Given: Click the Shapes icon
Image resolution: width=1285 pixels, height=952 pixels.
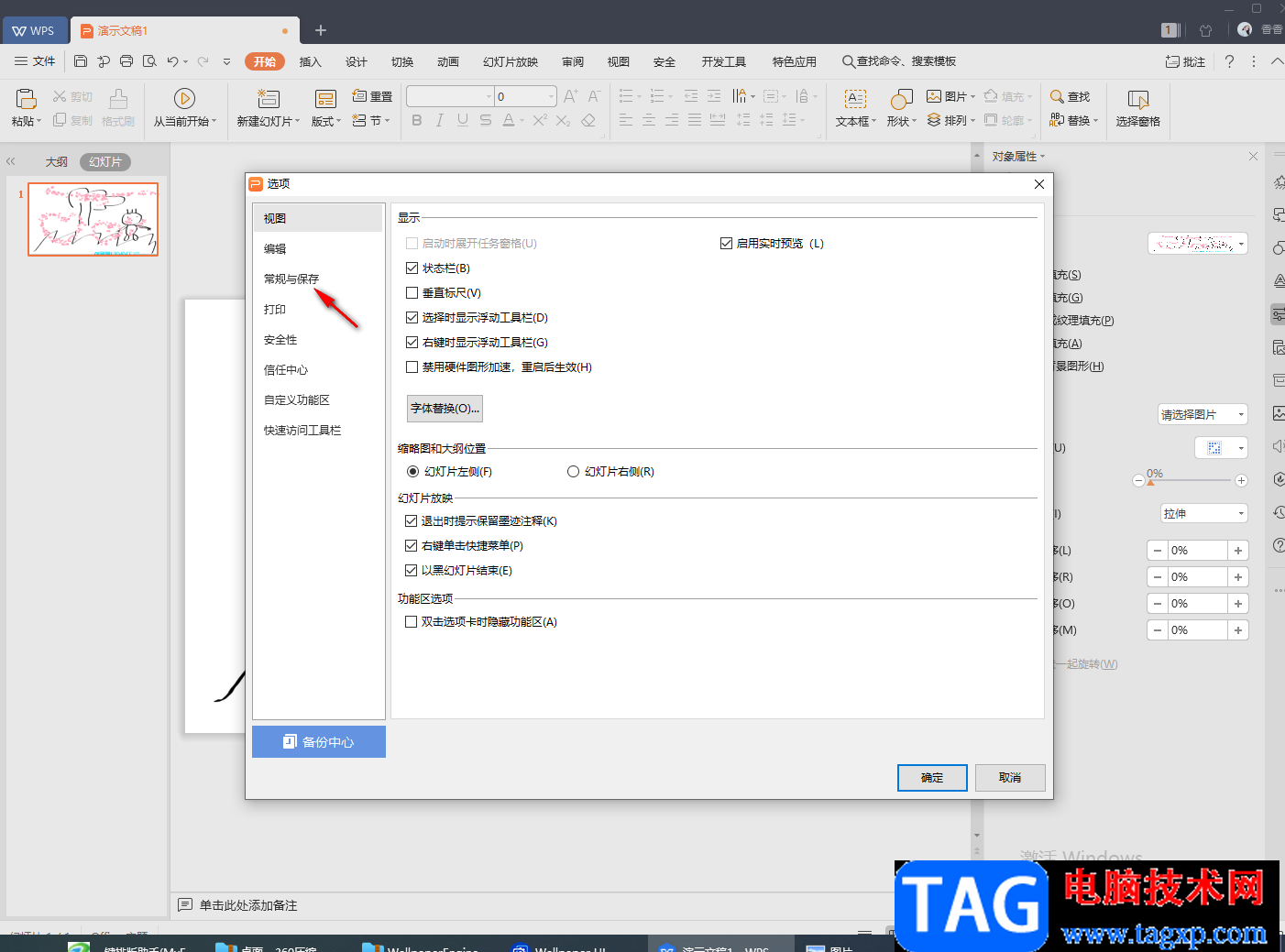Looking at the screenshot, I should (x=901, y=98).
